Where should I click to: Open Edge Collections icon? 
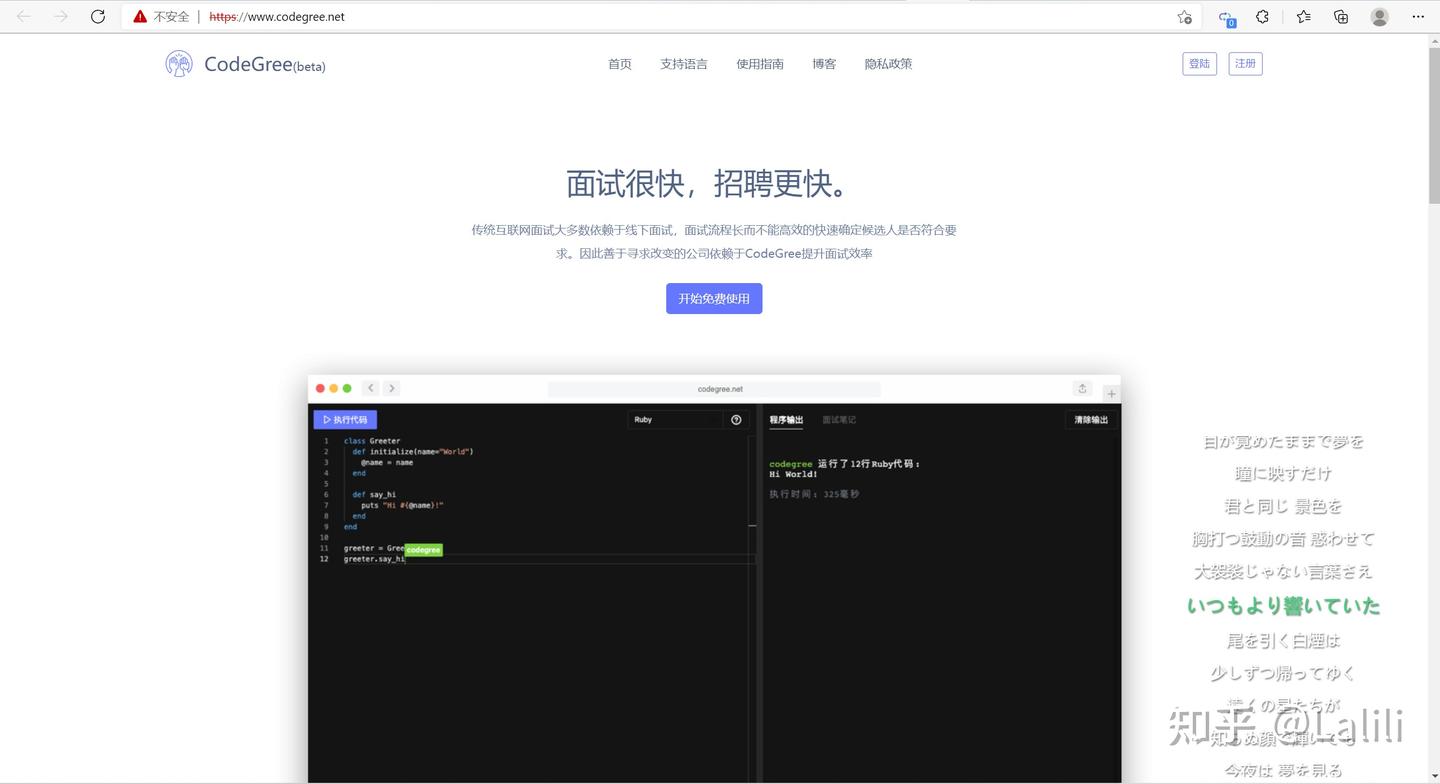point(1340,16)
